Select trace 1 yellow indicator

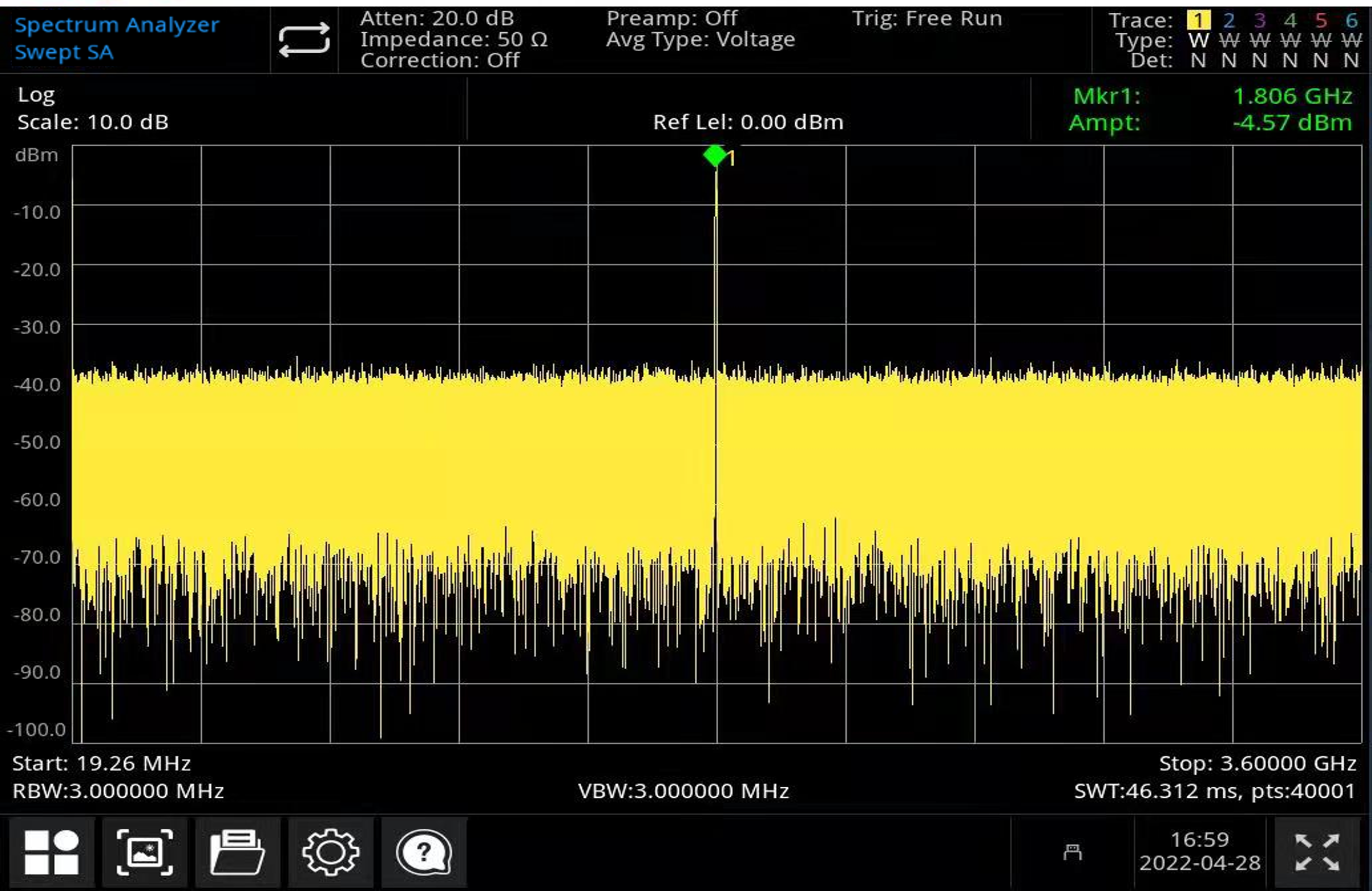tap(1198, 21)
